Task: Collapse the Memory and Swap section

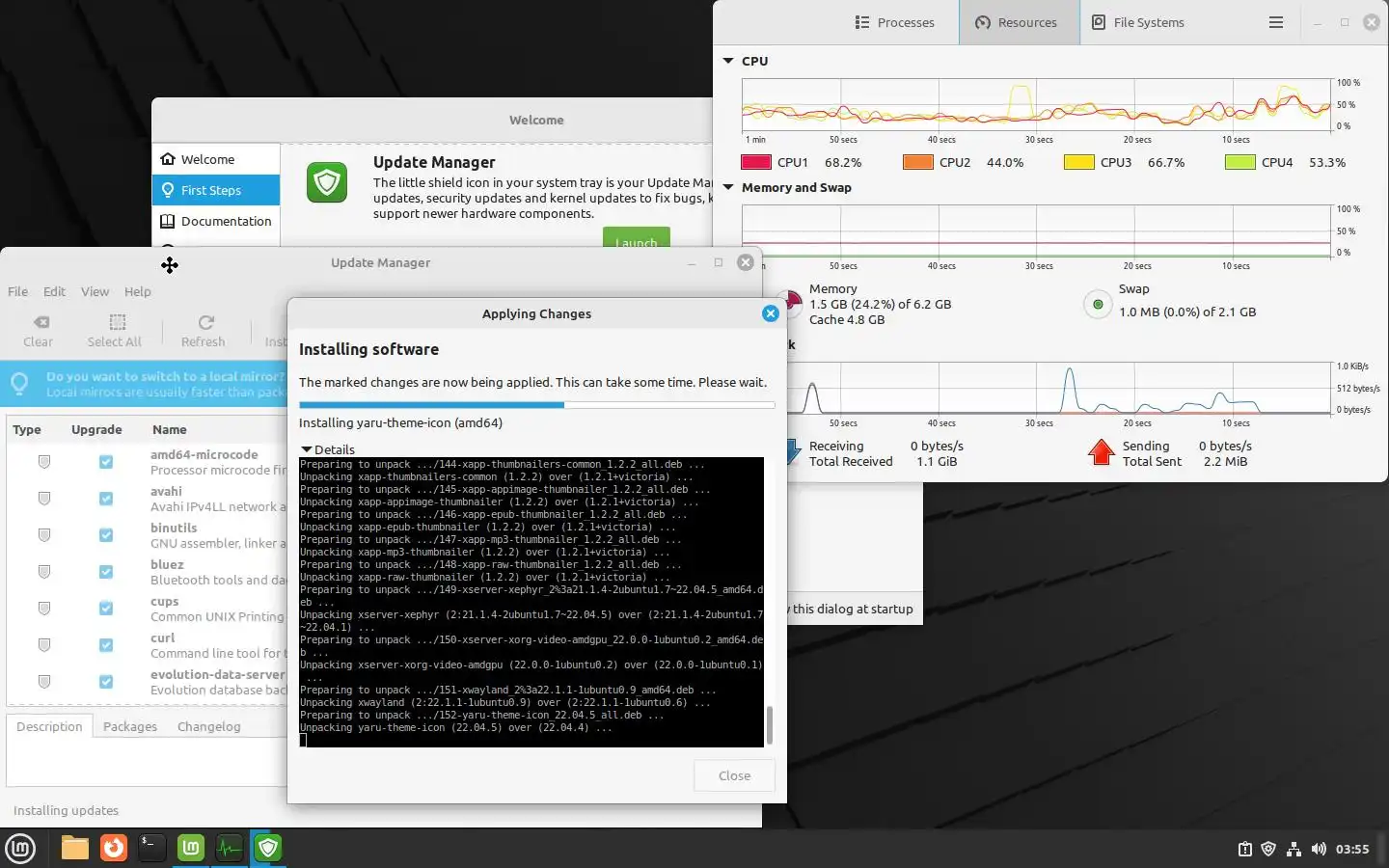Action: (728, 187)
